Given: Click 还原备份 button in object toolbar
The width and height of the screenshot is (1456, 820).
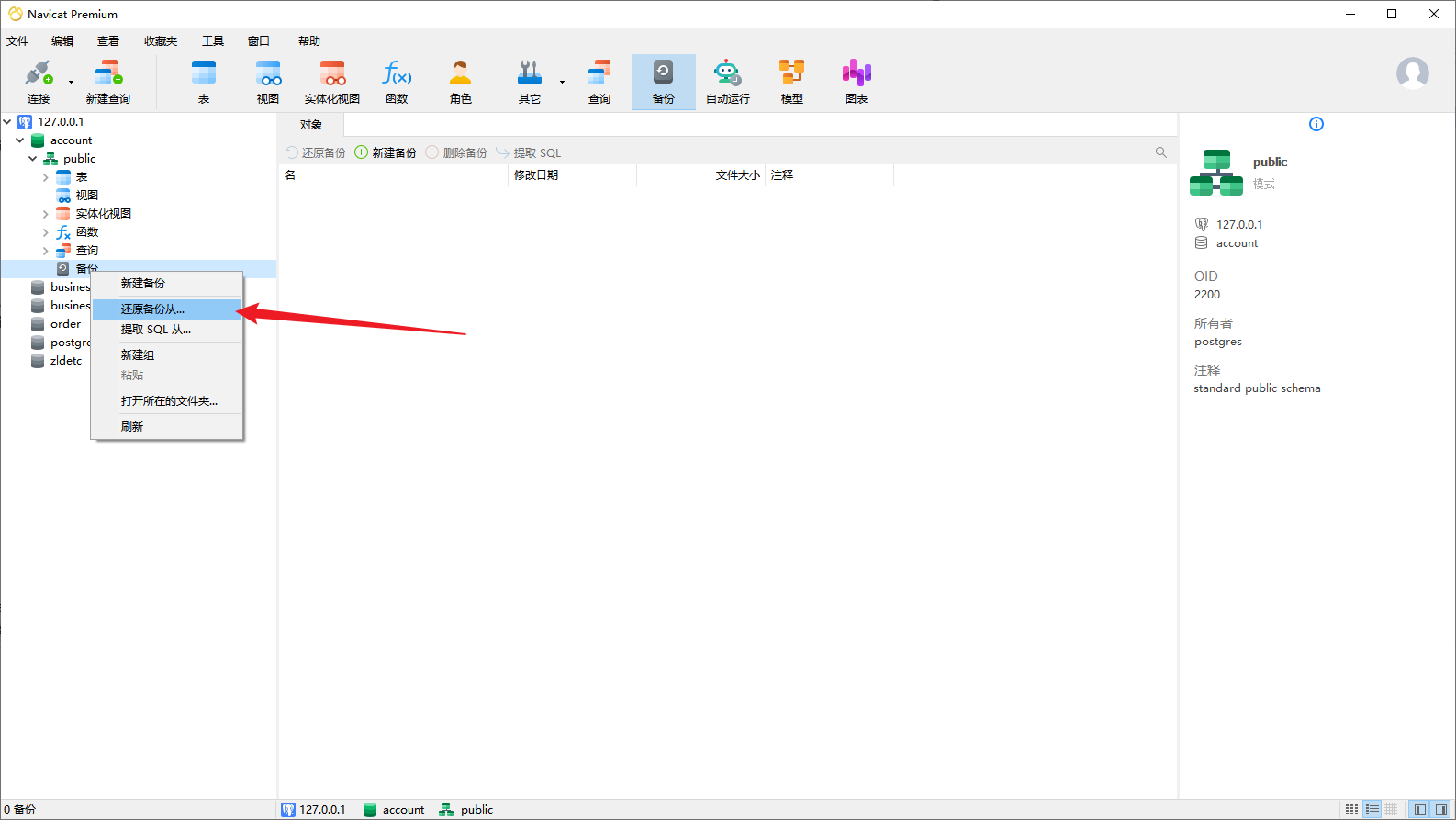Looking at the screenshot, I should point(315,152).
